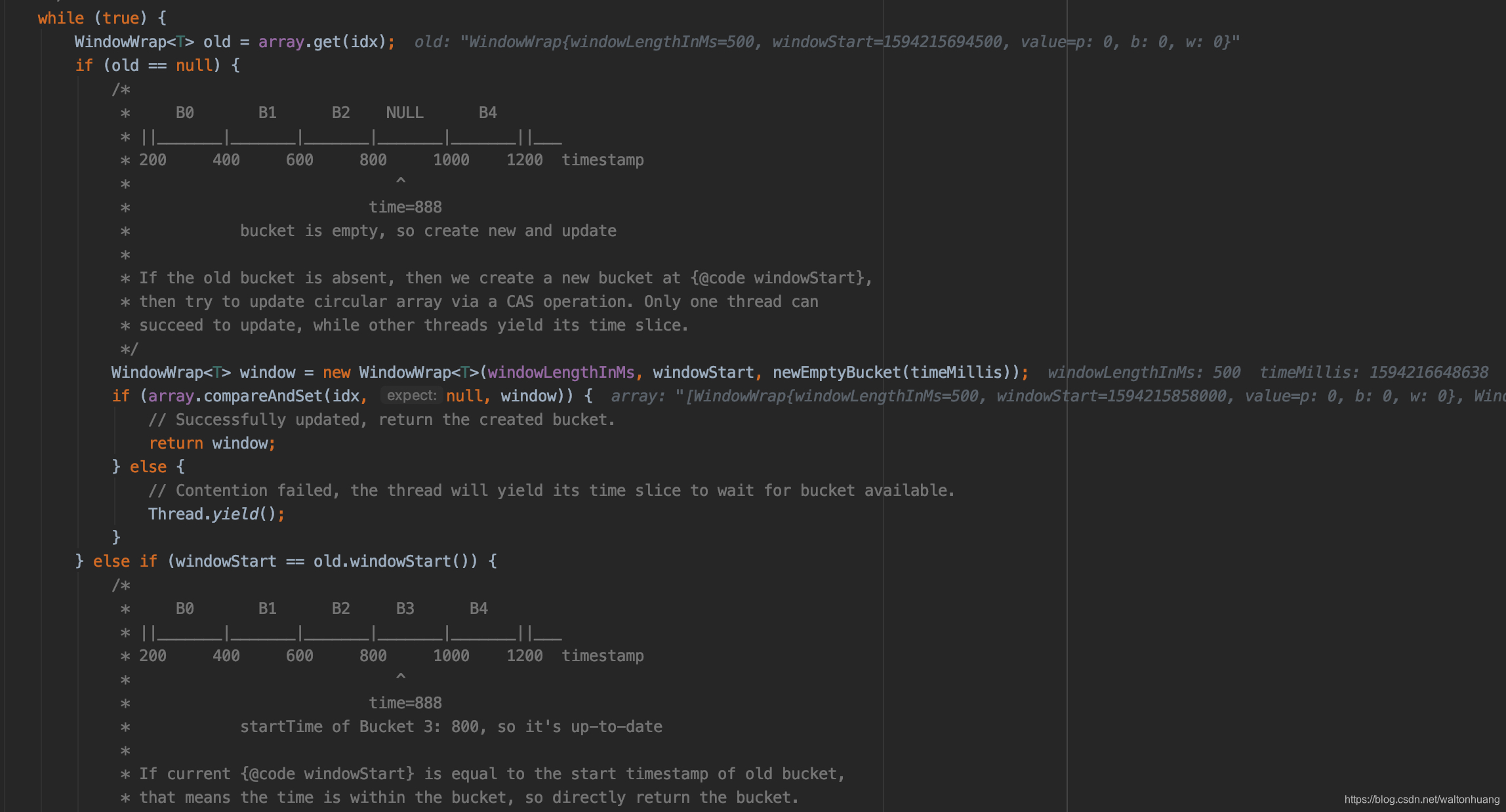Click comment 'If the old bucket is absent'
The image size is (1506, 812).
tap(262, 278)
